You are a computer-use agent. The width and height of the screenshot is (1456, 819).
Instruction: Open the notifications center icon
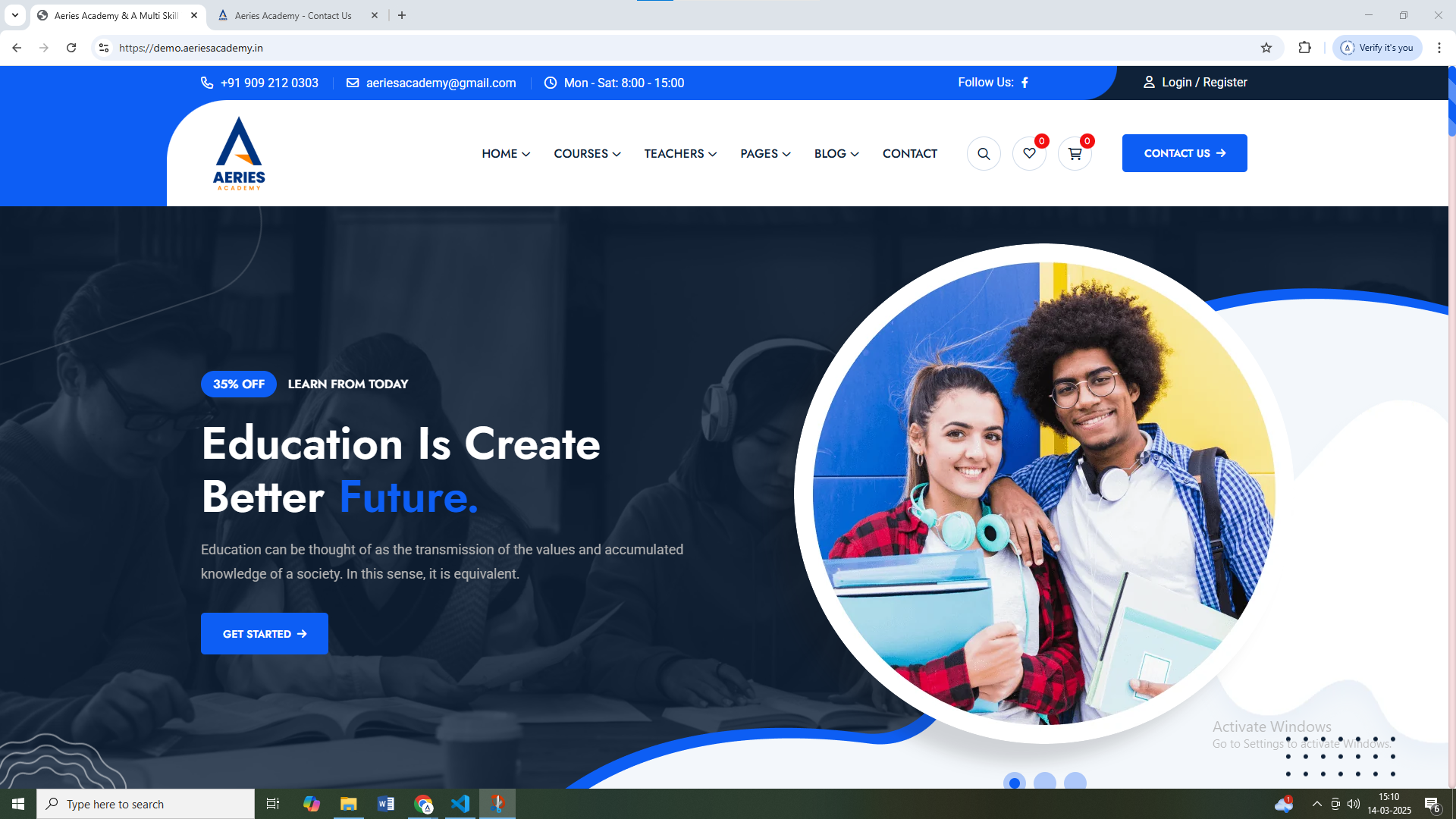click(x=1432, y=804)
